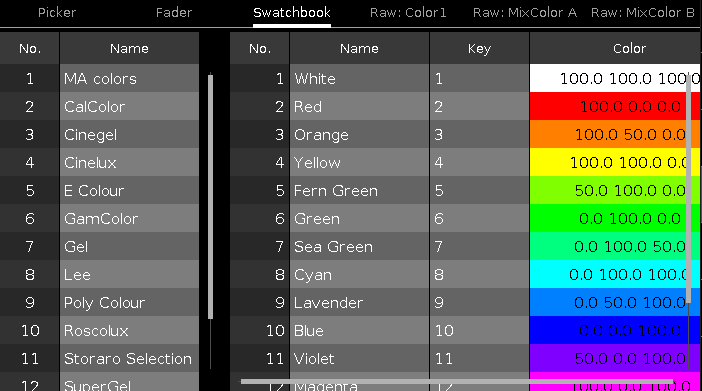Select the Orange color entry

[x=360, y=134]
